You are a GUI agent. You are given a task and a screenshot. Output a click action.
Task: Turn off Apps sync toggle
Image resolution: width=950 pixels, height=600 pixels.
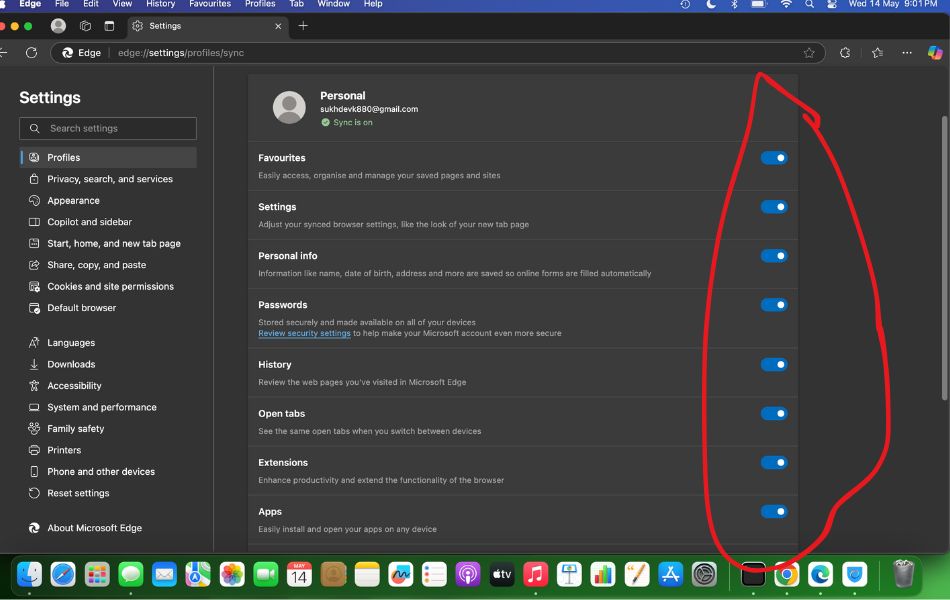coord(774,512)
